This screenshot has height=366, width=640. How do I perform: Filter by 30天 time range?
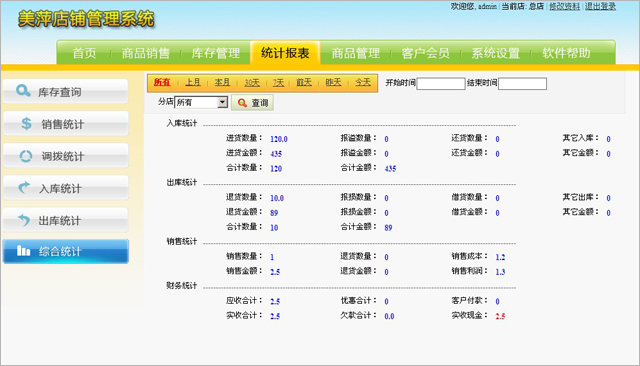pyautogui.click(x=252, y=83)
